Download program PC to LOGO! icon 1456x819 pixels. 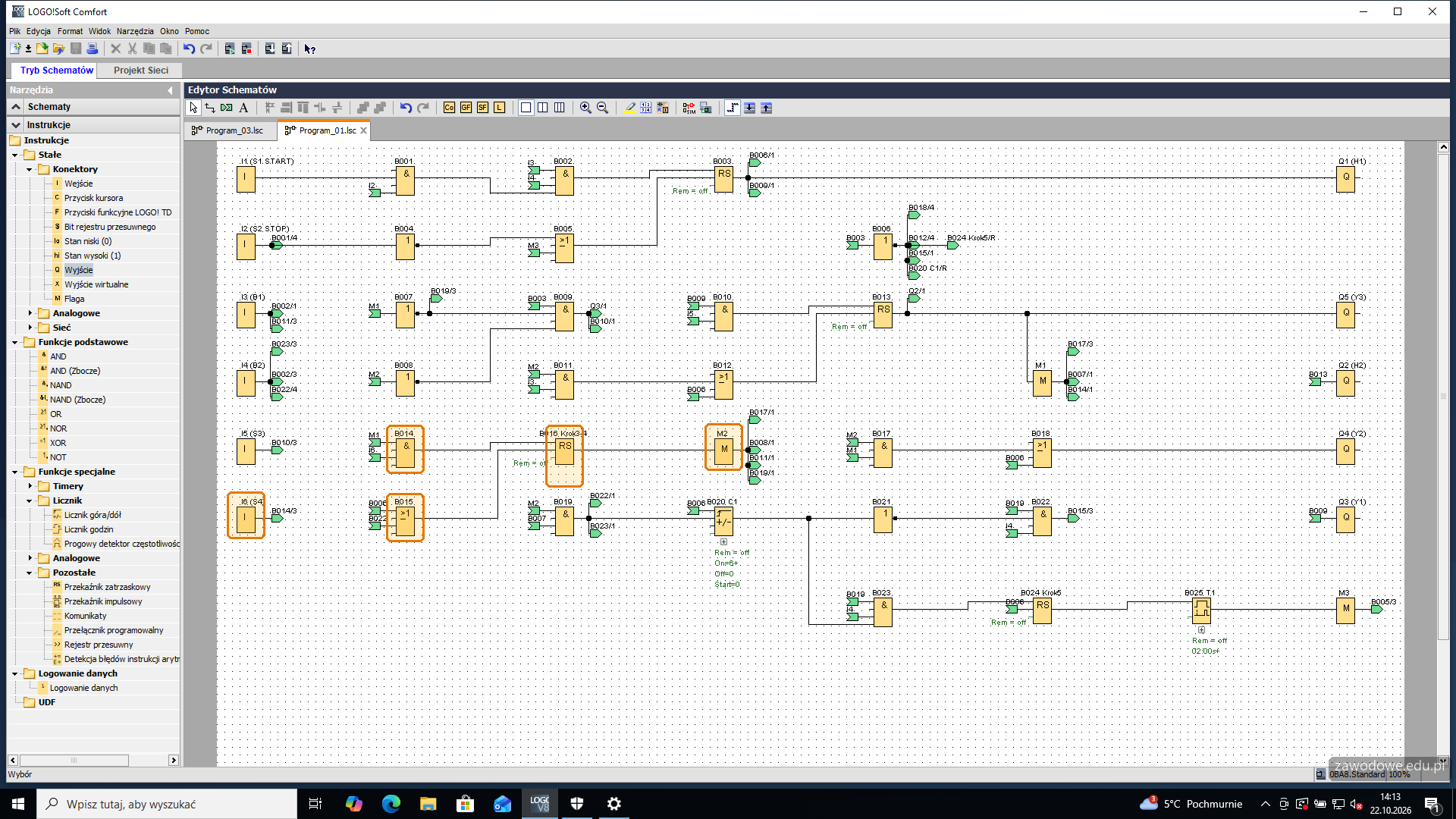click(x=270, y=49)
